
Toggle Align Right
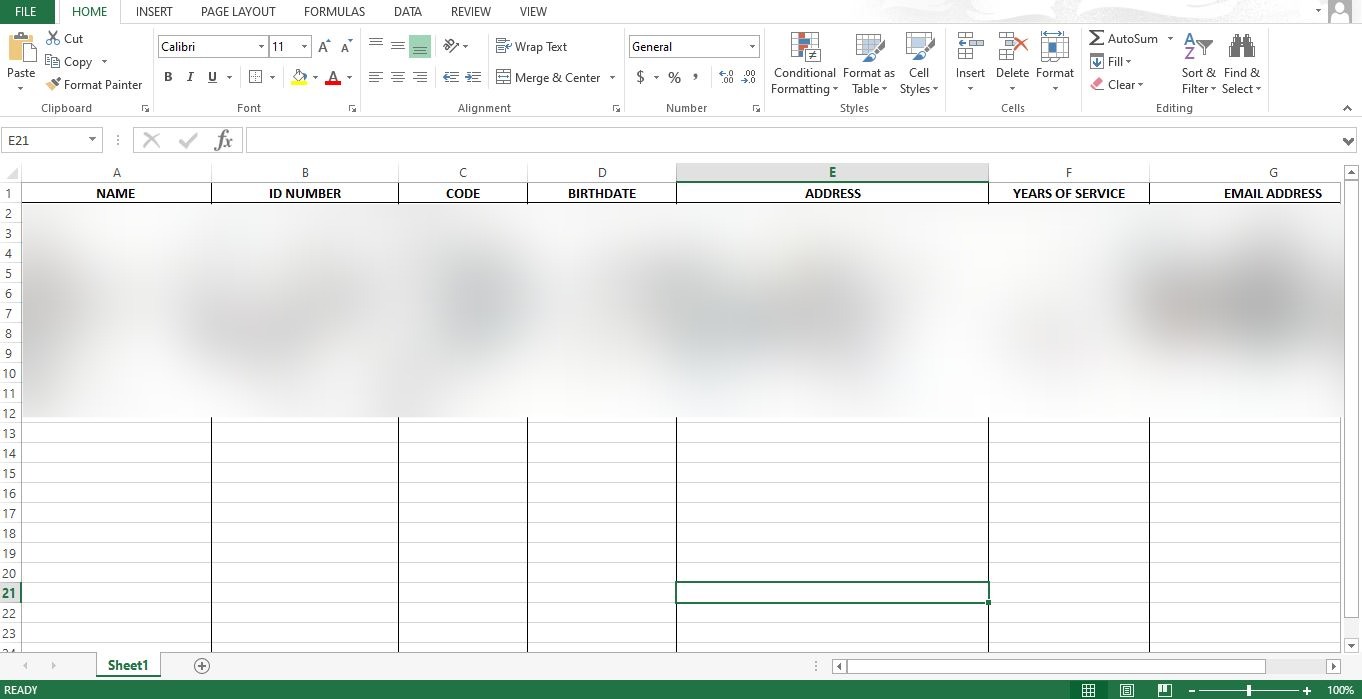(x=420, y=77)
